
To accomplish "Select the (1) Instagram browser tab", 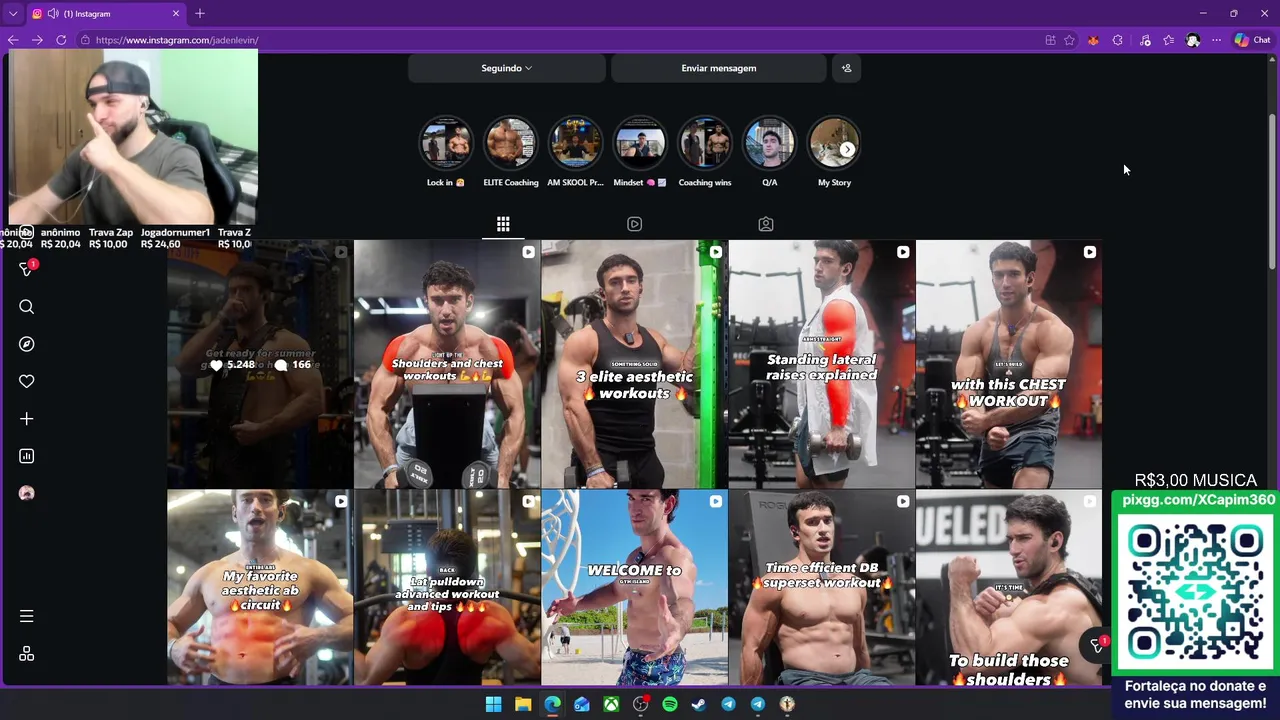I will (x=106, y=14).
